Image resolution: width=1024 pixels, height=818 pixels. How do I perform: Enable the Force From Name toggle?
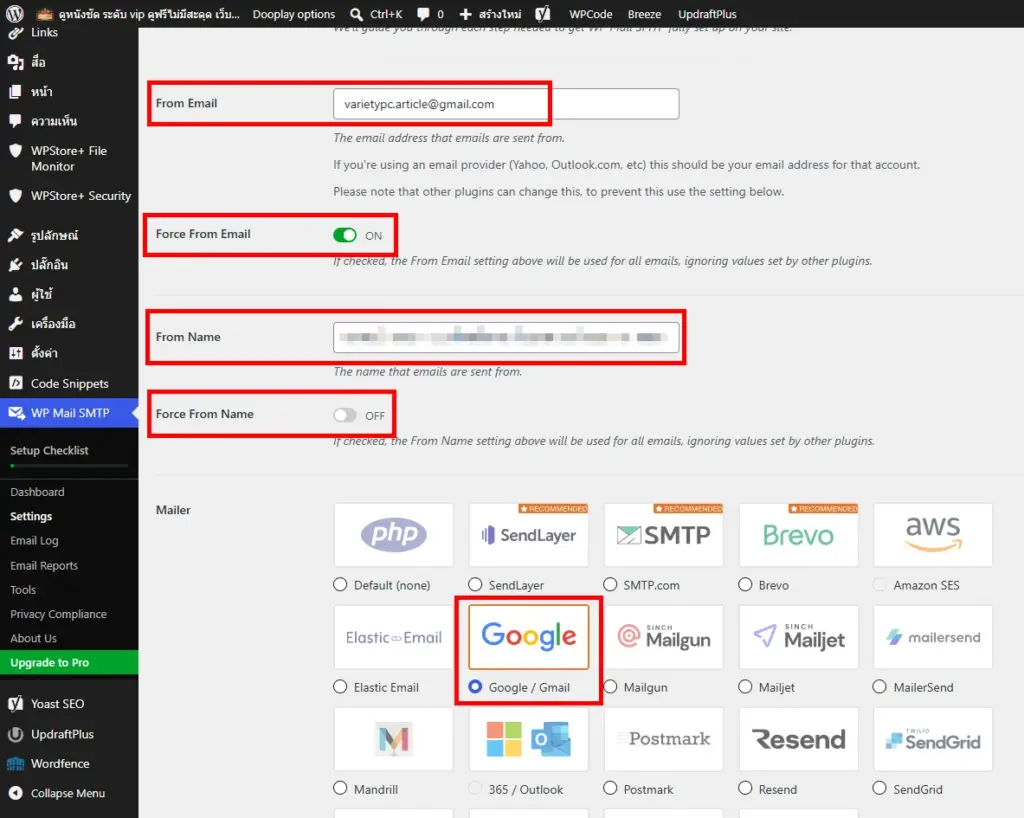pos(345,415)
